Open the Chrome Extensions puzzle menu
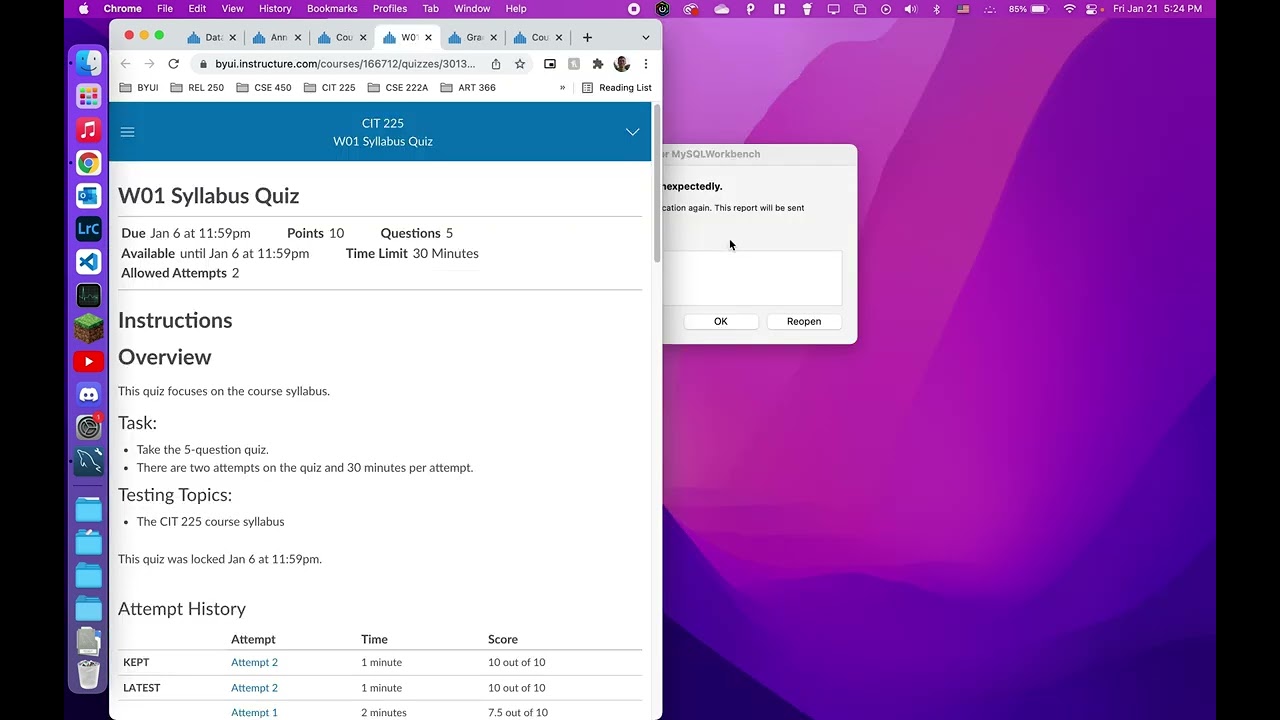The image size is (1280, 720). point(598,64)
